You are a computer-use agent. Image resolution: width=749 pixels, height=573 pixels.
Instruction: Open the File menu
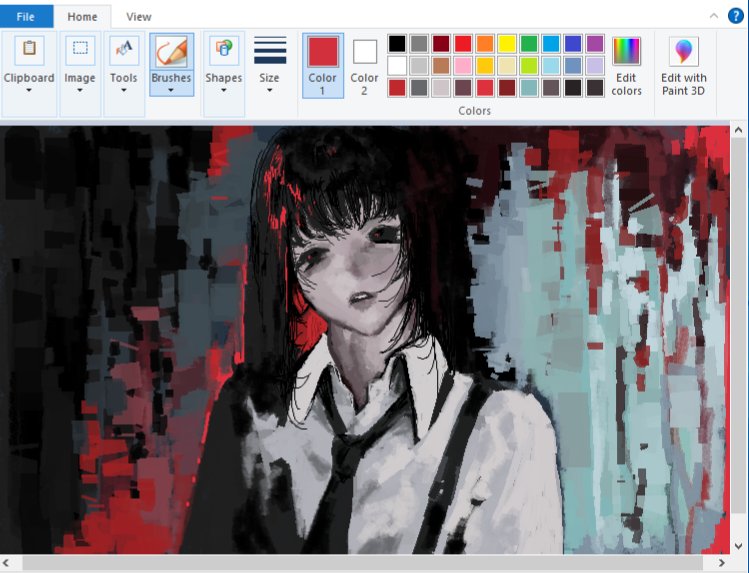[x=26, y=17]
